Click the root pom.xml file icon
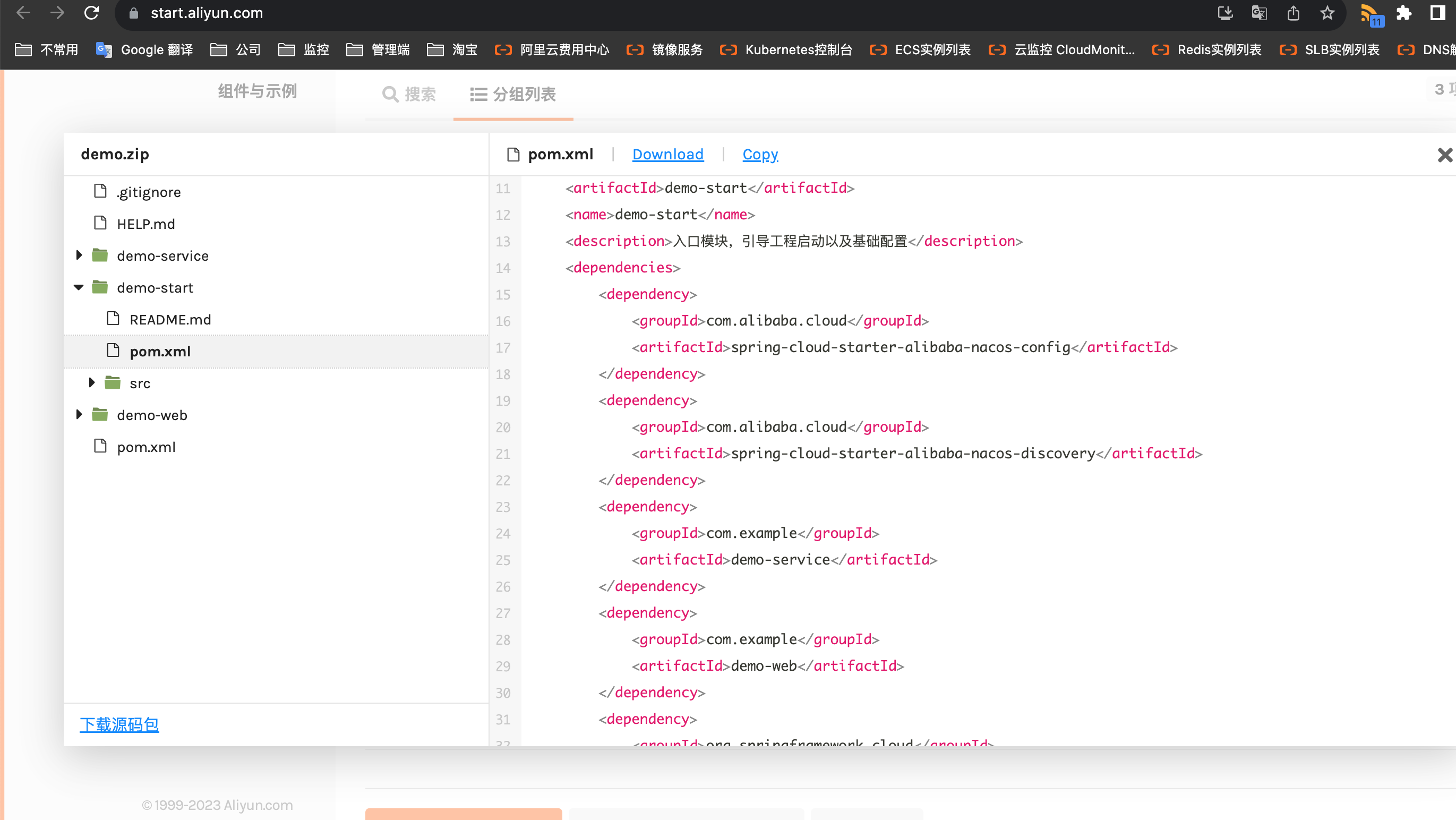The width and height of the screenshot is (1456, 820). click(100, 447)
